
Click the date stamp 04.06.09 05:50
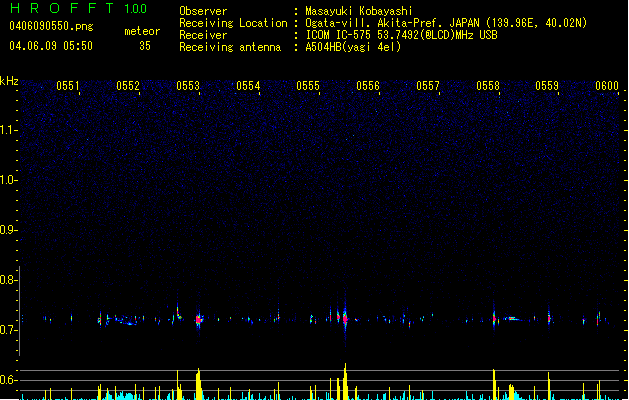tap(51, 46)
